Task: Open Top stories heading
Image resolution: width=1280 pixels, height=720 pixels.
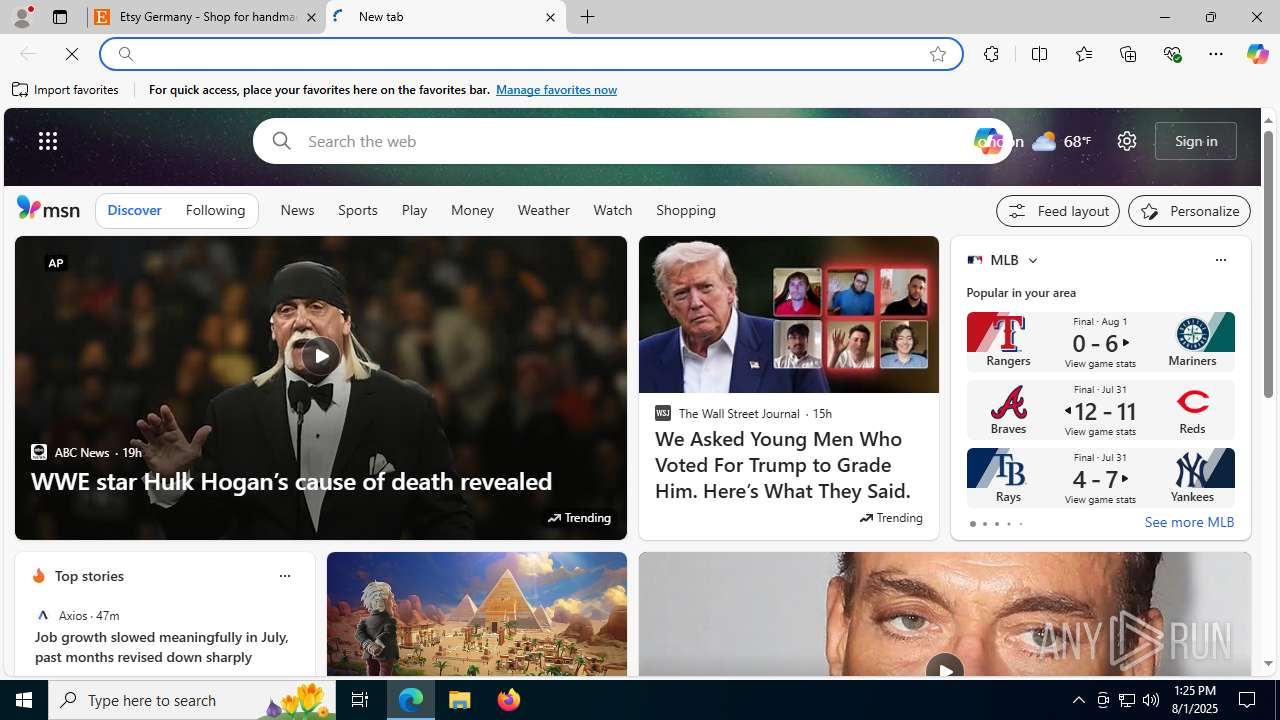Action: tap(89, 576)
